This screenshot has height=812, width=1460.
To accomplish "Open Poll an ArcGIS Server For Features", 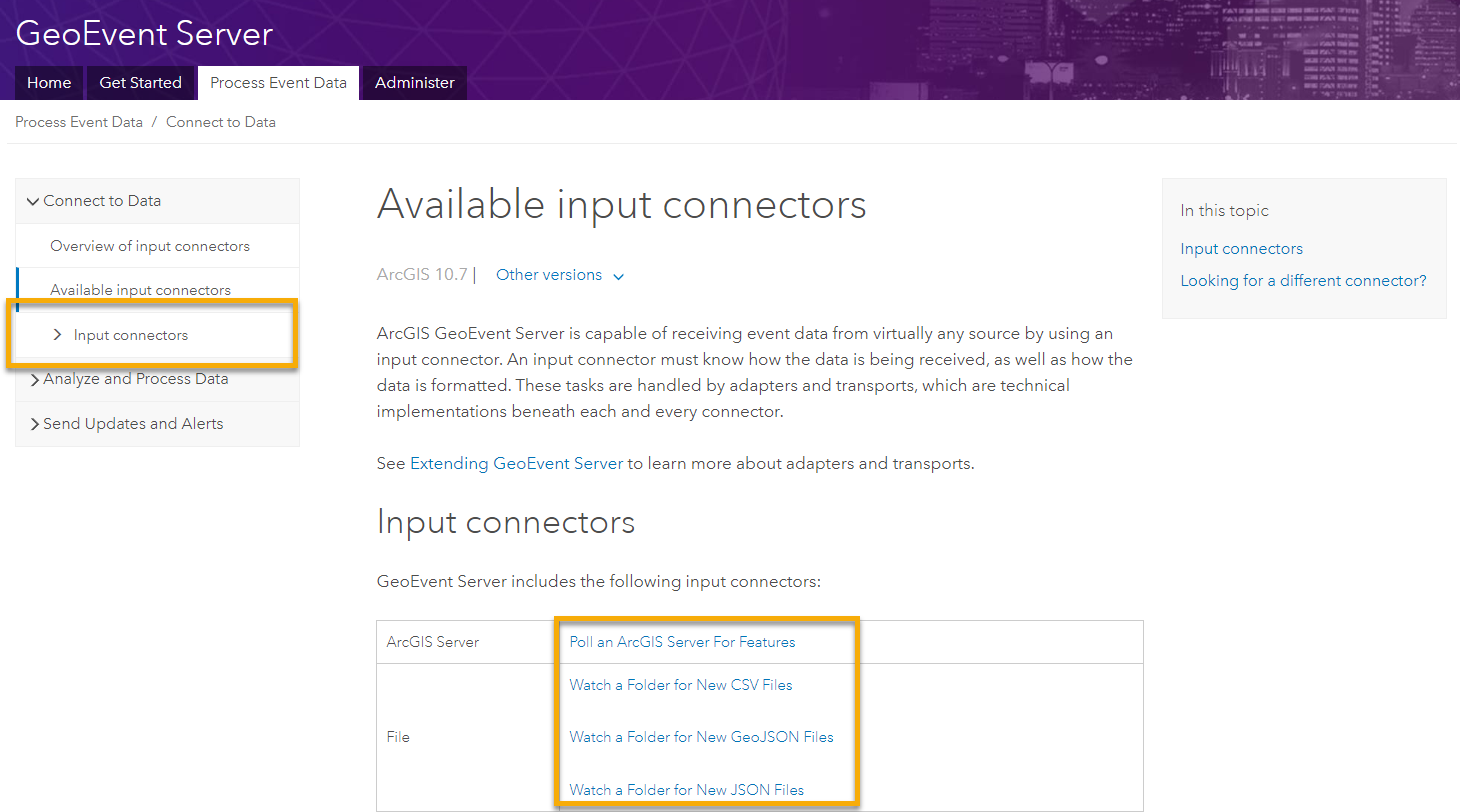I will point(682,642).
